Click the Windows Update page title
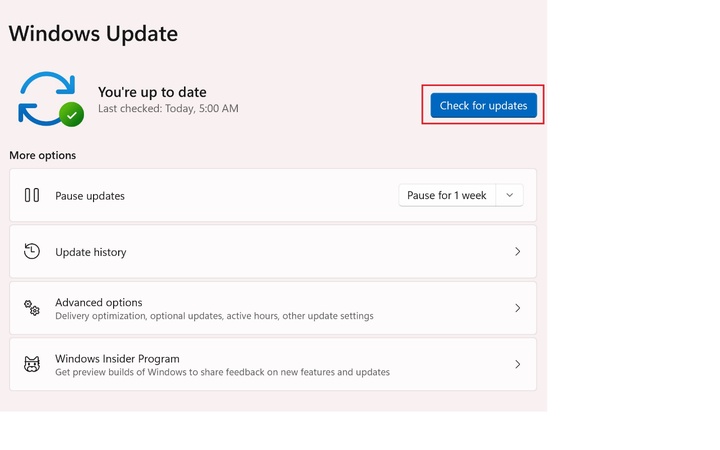This screenshot has width=720, height=450. [93, 33]
